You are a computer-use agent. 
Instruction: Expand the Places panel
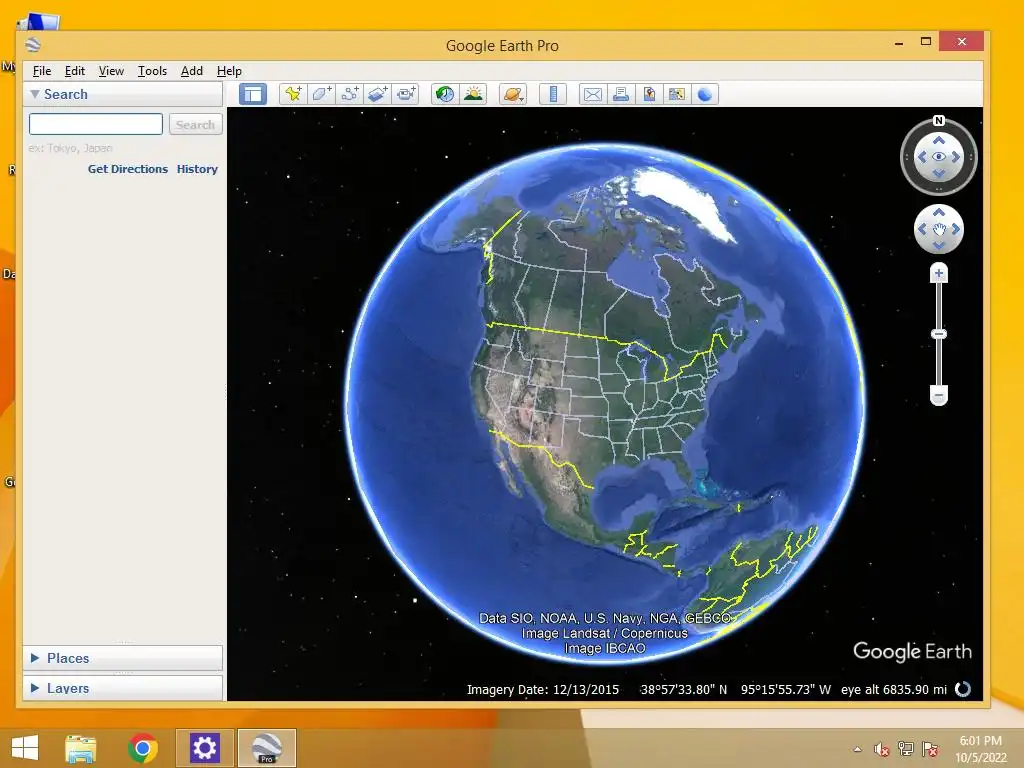point(35,658)
